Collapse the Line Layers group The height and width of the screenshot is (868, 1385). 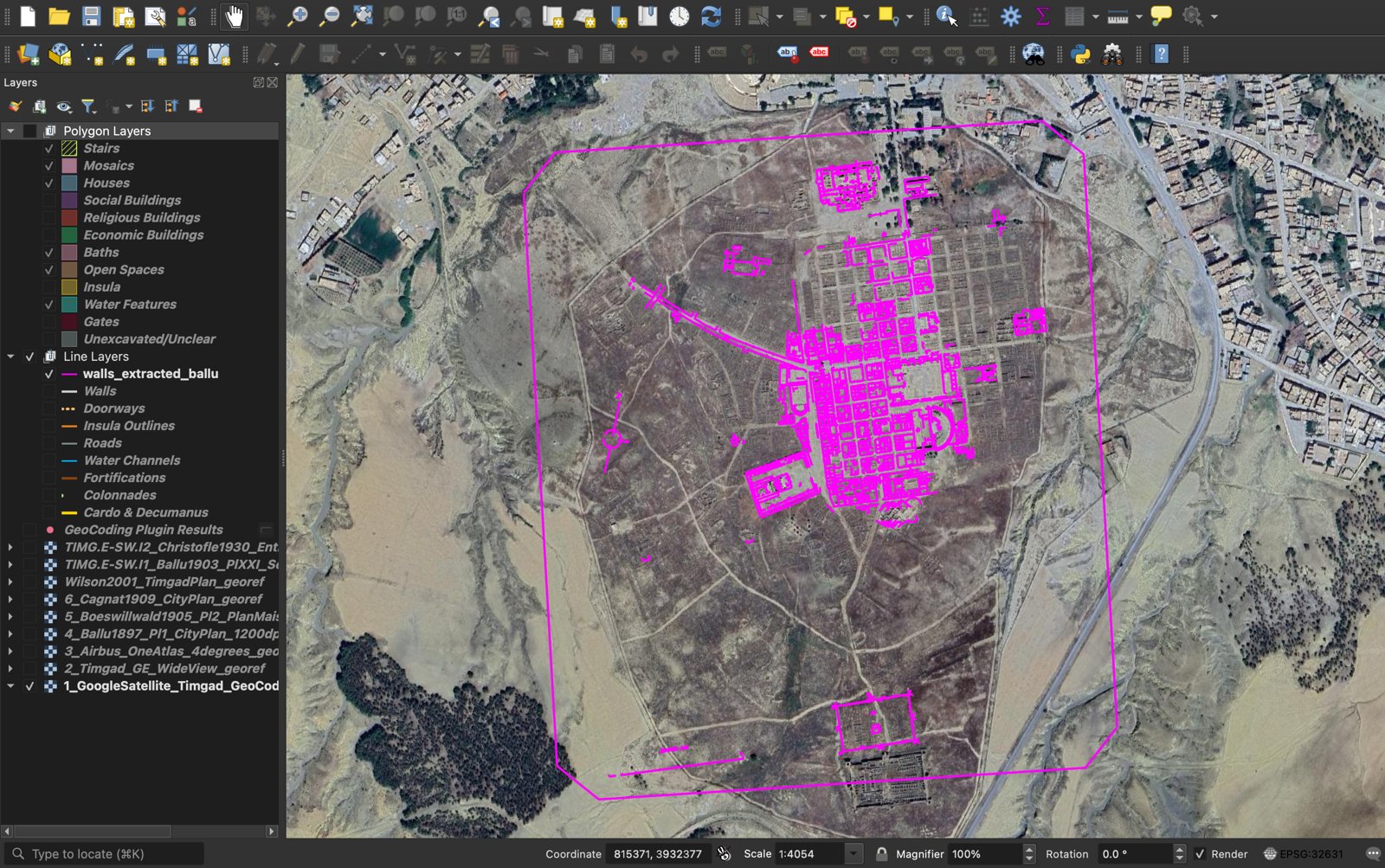pyautogui.click(x=10, y=357)
